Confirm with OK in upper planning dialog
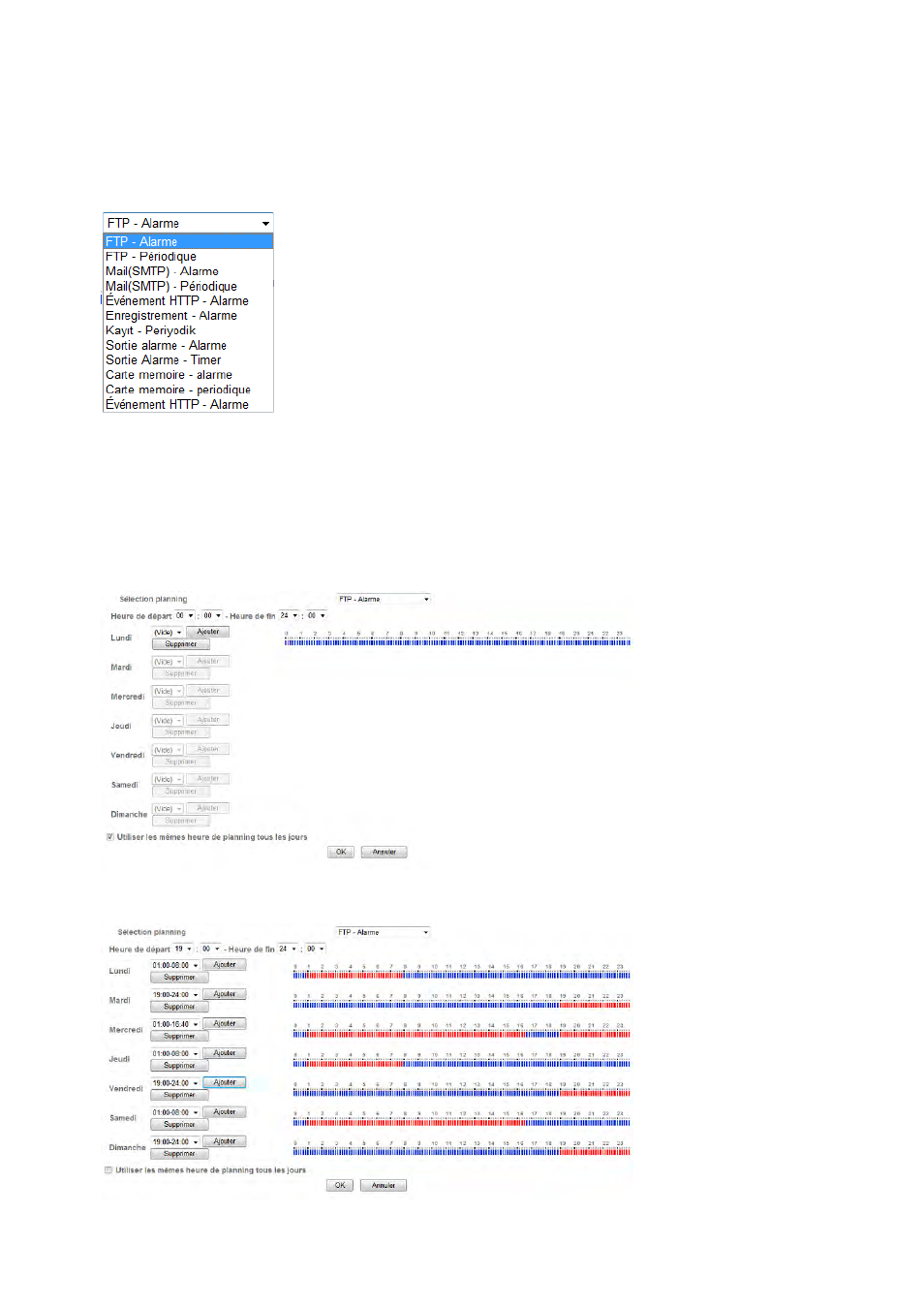Image resolution: width=924 pixels, height=1308 pixels. (x=341, y=852)
